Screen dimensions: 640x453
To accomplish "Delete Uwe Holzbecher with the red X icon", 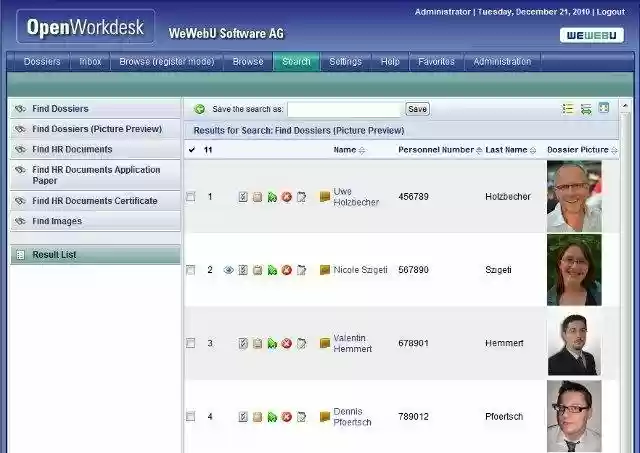I will point(287,197).
